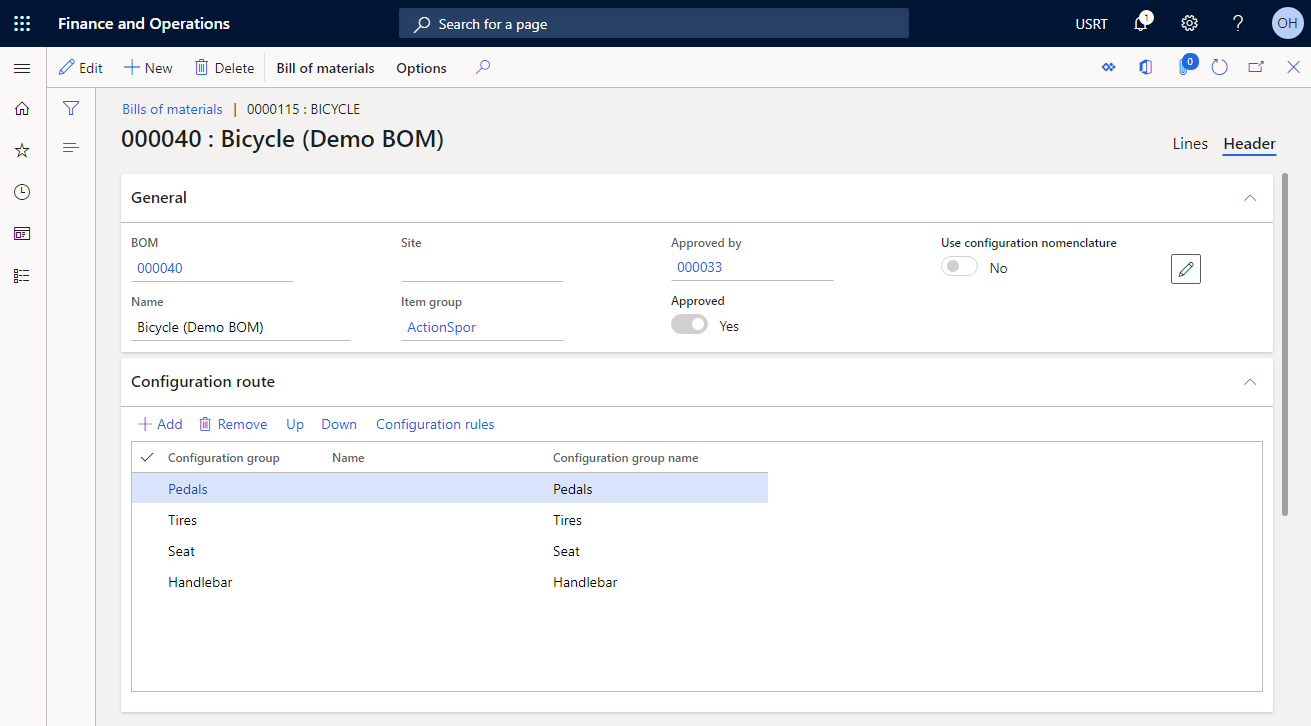Move row Down
Image resolution: width=1311 pixels, height=726 pixels.
pyautogui.click(x=339, y=424)
